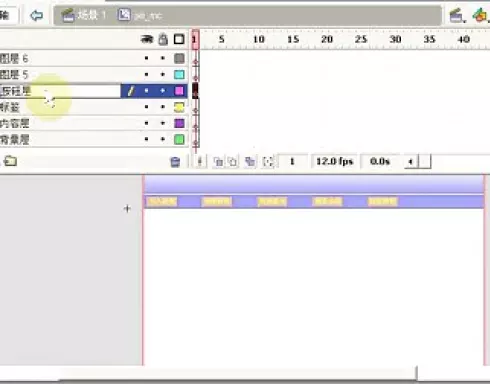Click frame 20 on the timeline ruler

(x=327, y=39)
